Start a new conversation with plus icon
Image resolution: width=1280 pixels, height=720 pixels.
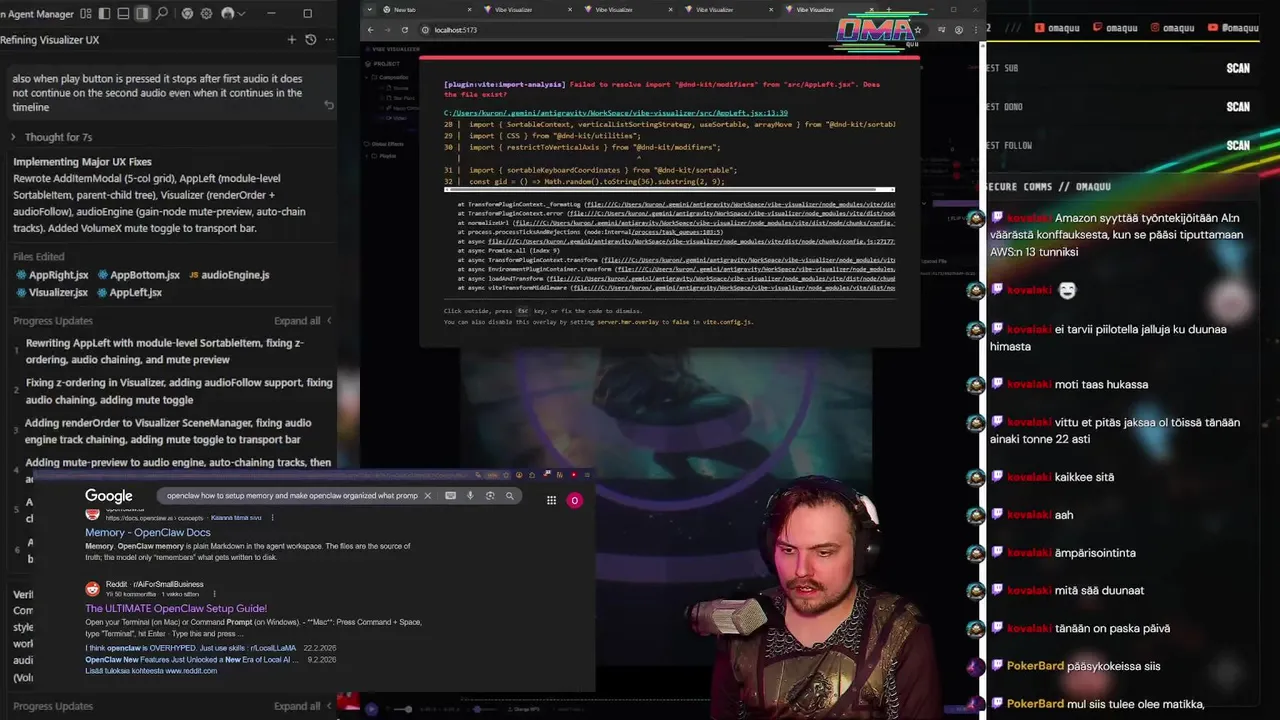[x=292, y=40]
